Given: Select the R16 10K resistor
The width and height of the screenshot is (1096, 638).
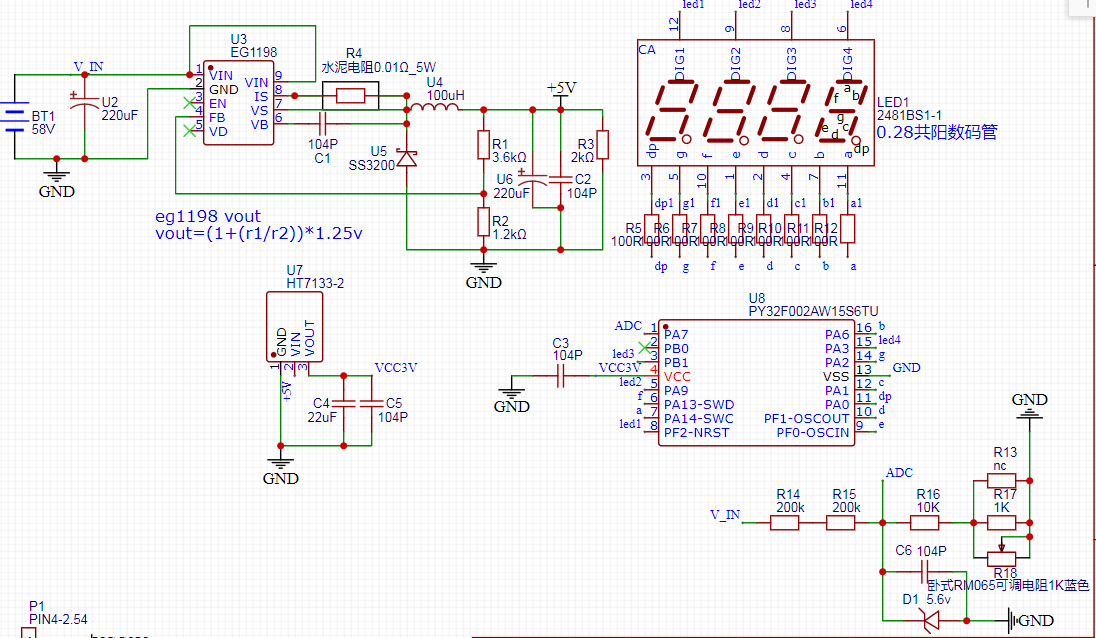Looking at the screenshot, I should tap(928, 521).
